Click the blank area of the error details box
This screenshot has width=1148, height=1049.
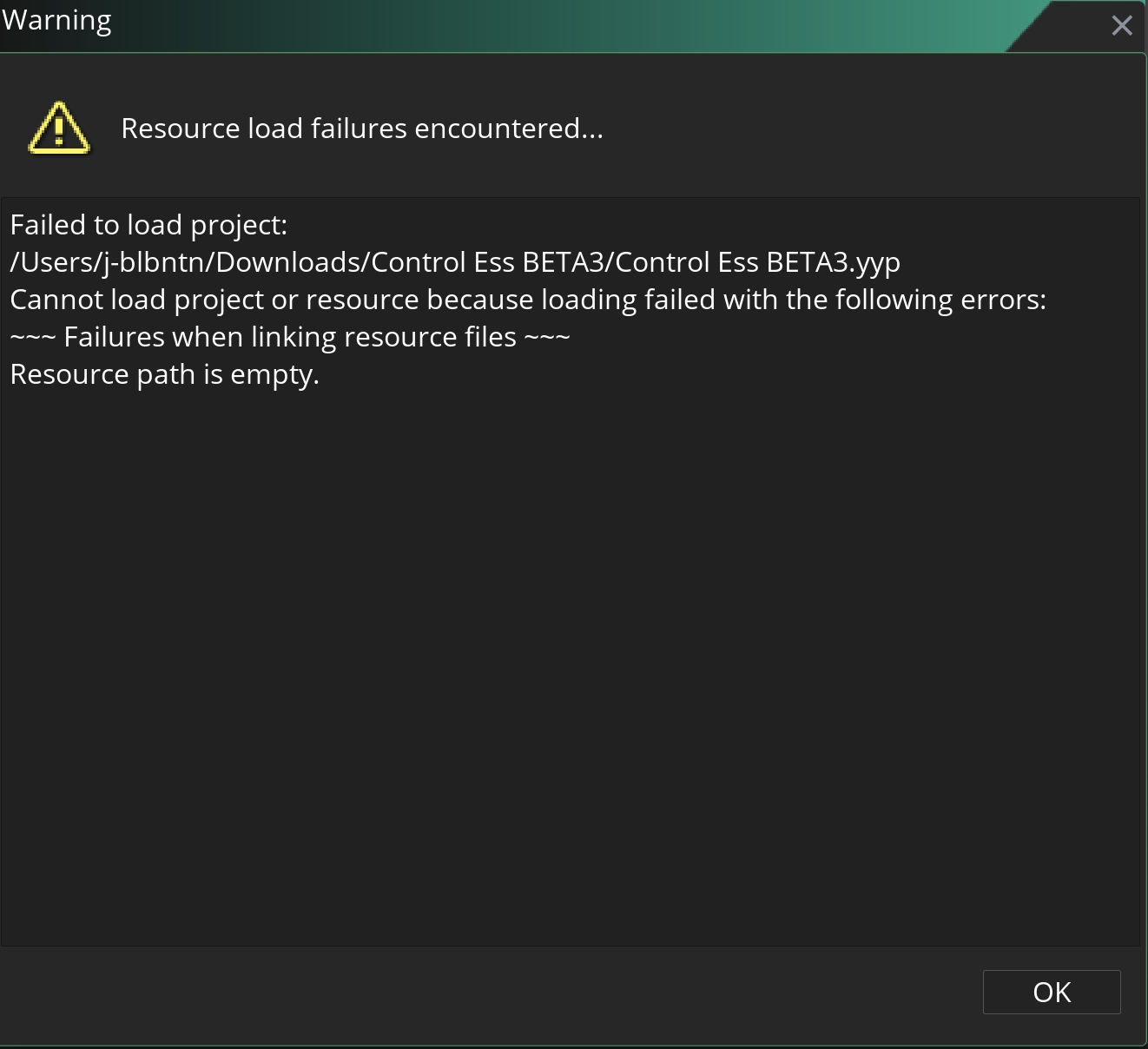coord(570,660)
